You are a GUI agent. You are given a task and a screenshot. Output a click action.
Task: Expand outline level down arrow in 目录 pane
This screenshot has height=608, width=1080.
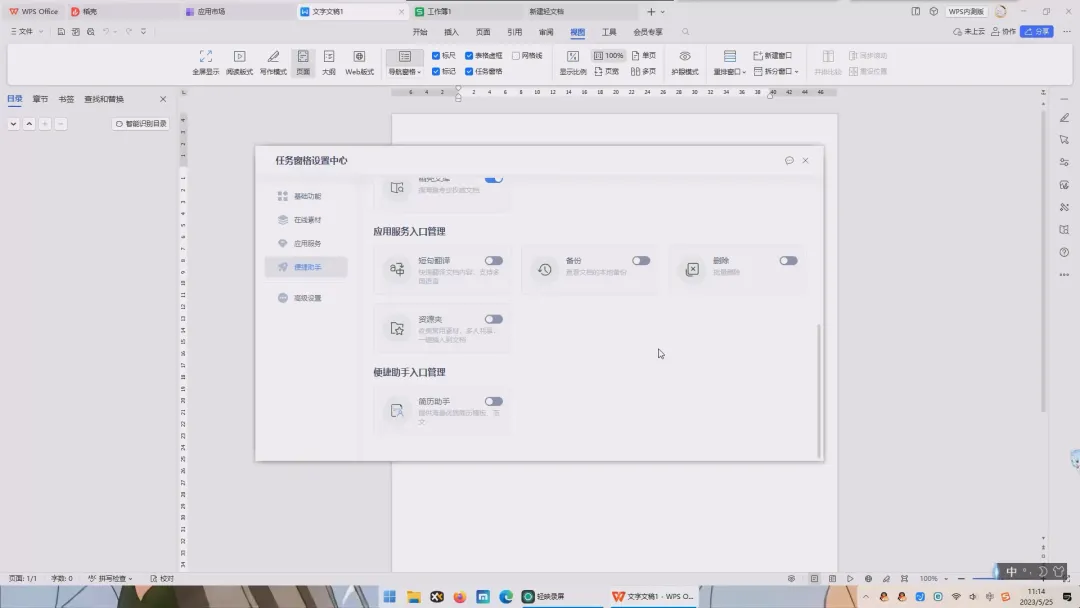pyautogui.click(x=13, y=124)
